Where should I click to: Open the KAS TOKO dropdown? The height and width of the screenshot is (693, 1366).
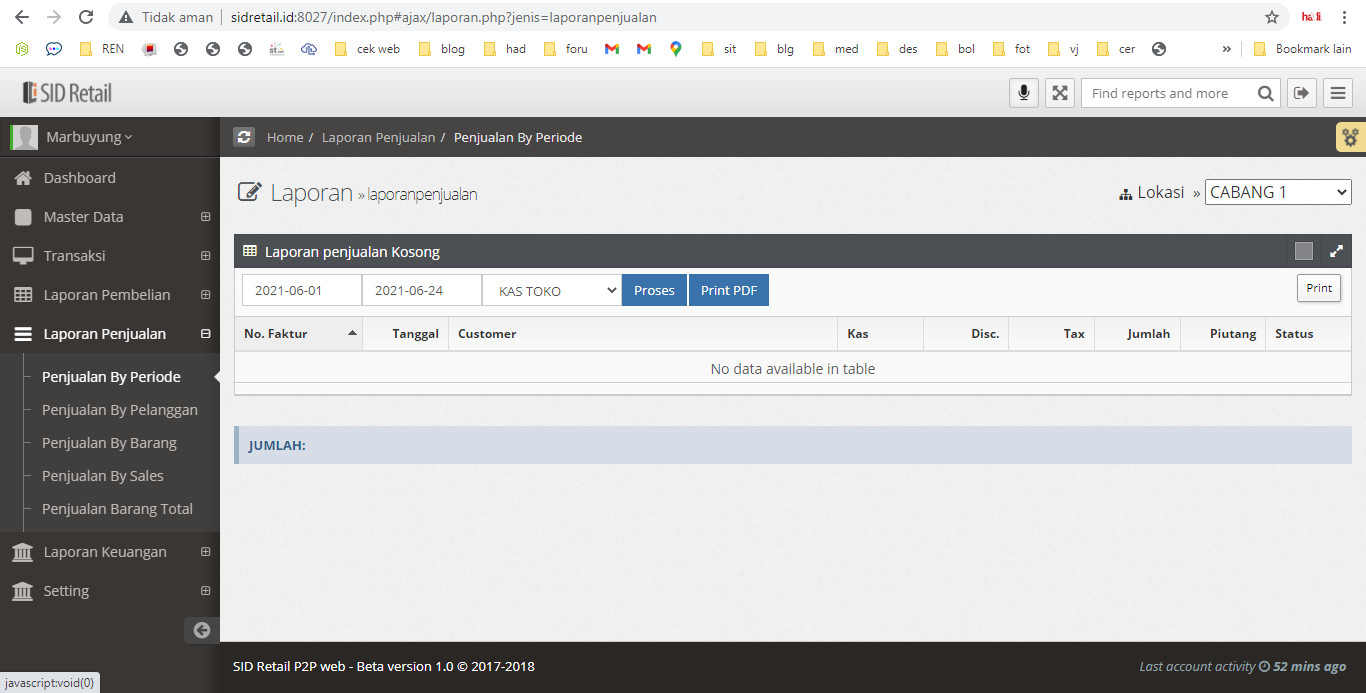552,291
